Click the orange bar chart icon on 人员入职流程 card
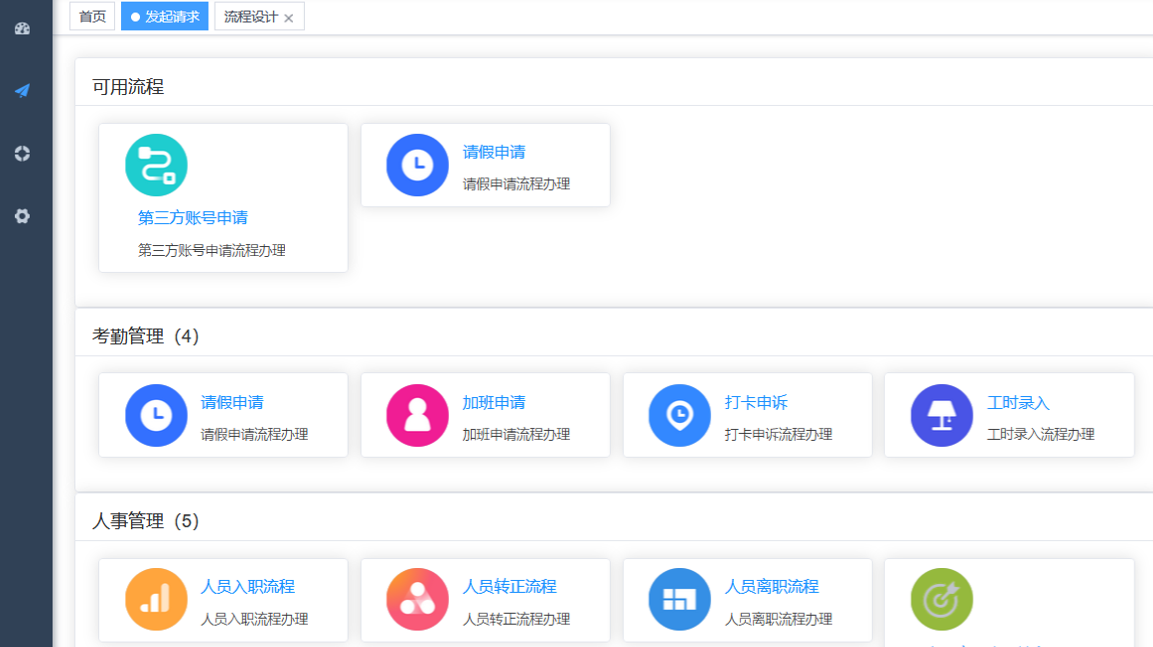The image size is (1153, 647). pyautogui.click(x=155, y=600)
